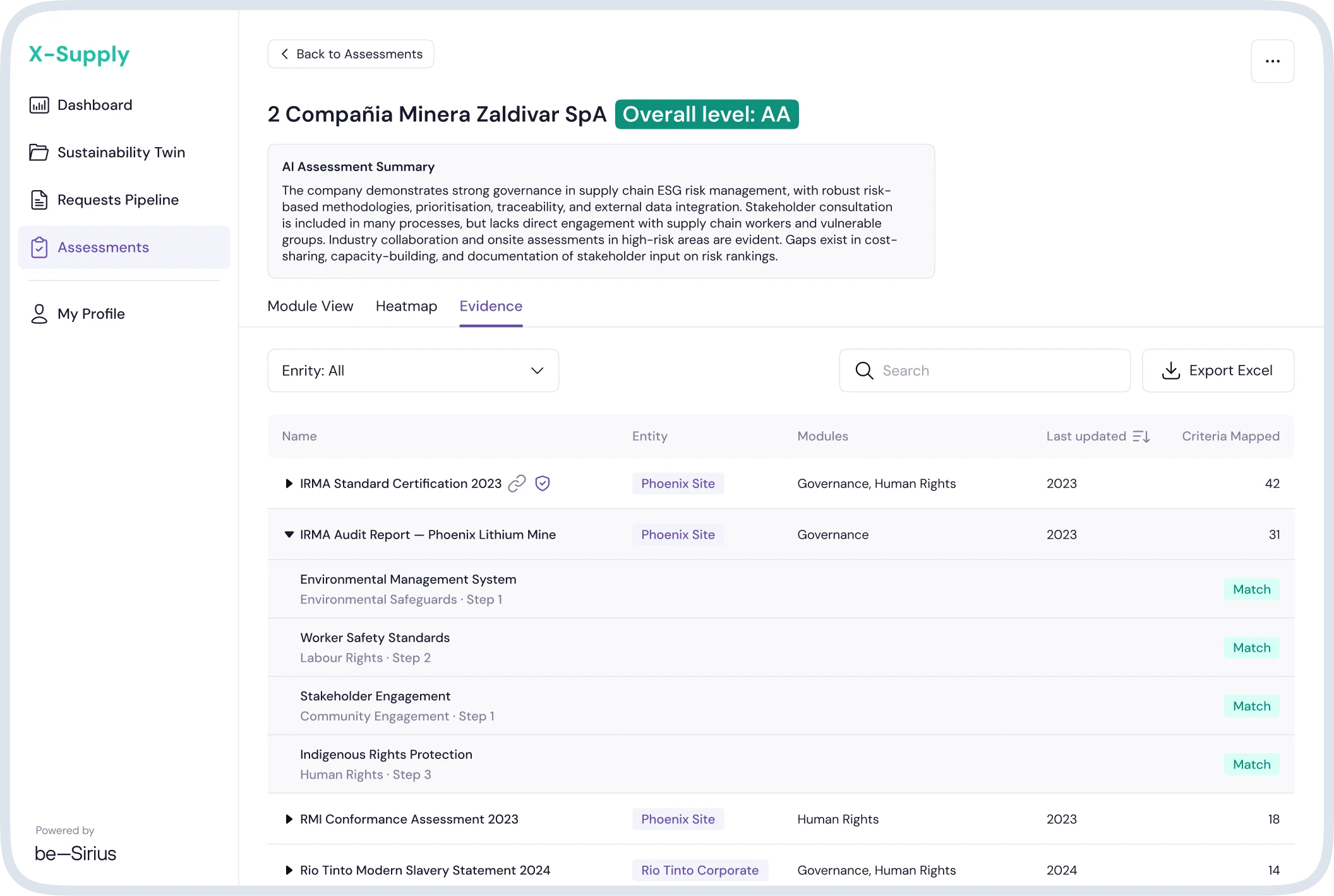The width and height of the screenshot is (1334, 896).
Task: Click the My Profile person icon
Action: (39, 314)
